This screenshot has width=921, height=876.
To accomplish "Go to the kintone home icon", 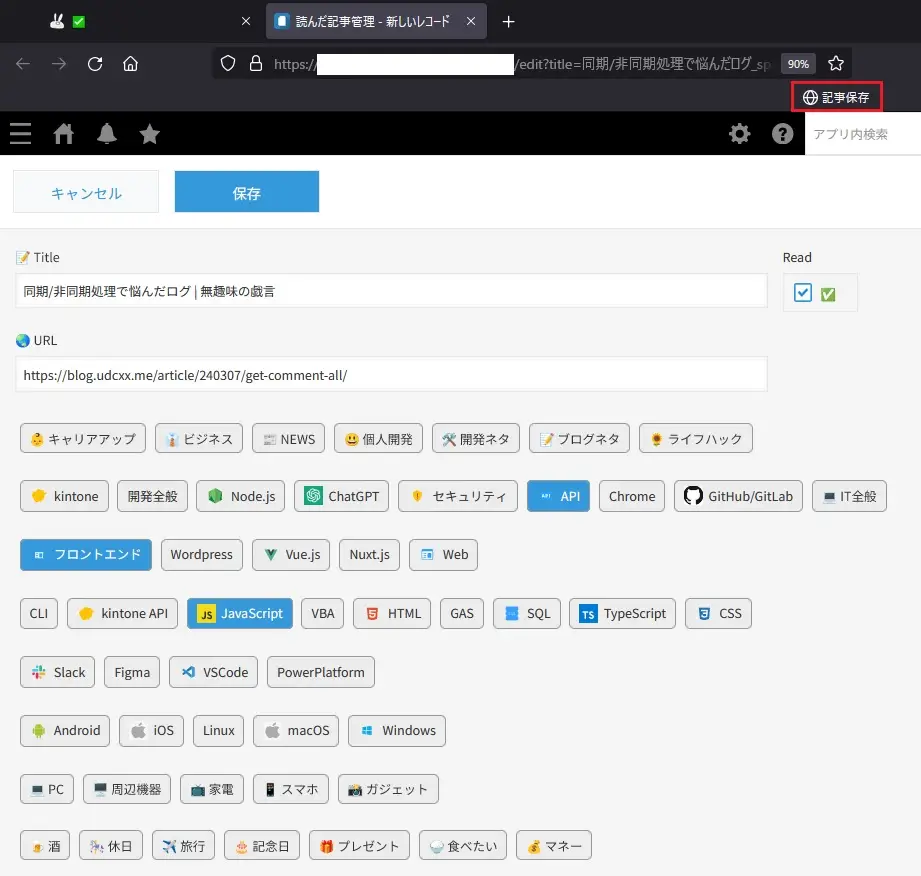I will point(64,134).
